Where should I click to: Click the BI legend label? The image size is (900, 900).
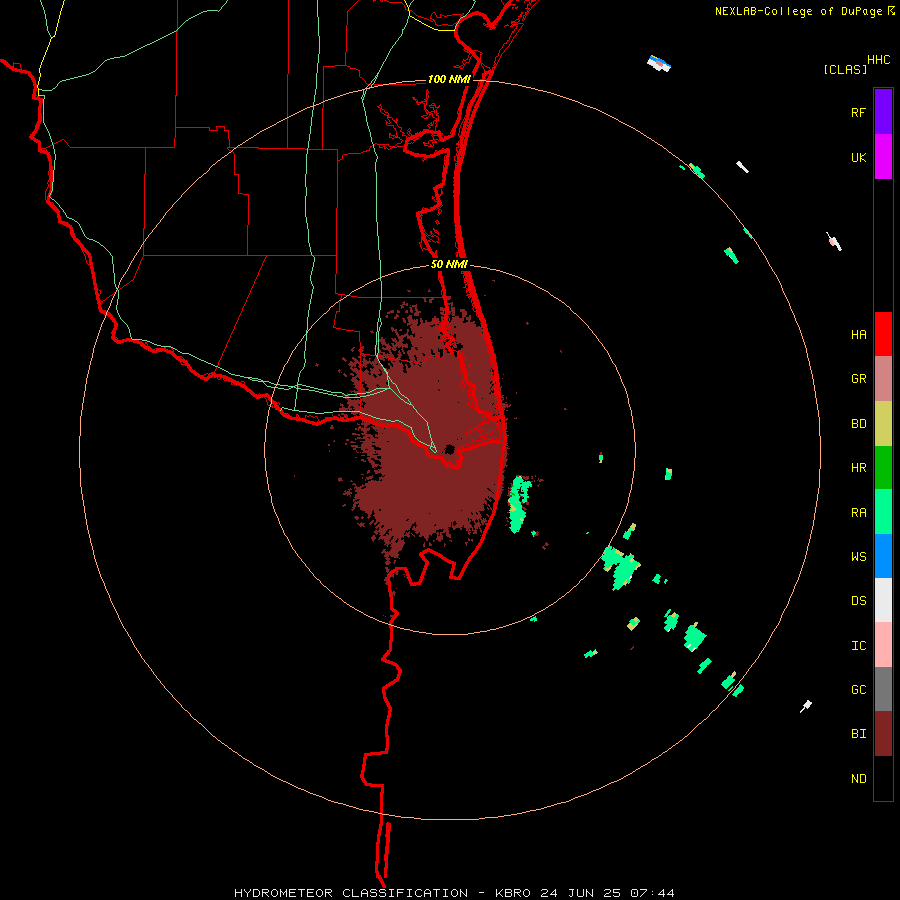click(x=858, y=734)
